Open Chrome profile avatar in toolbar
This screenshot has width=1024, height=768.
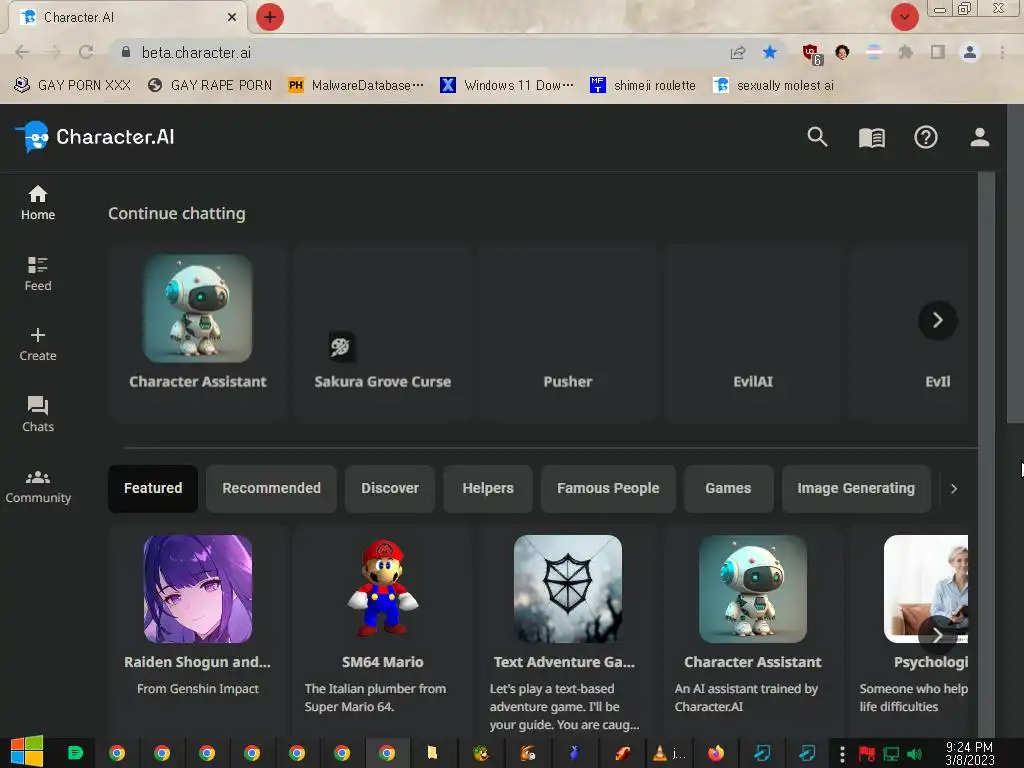970,52
